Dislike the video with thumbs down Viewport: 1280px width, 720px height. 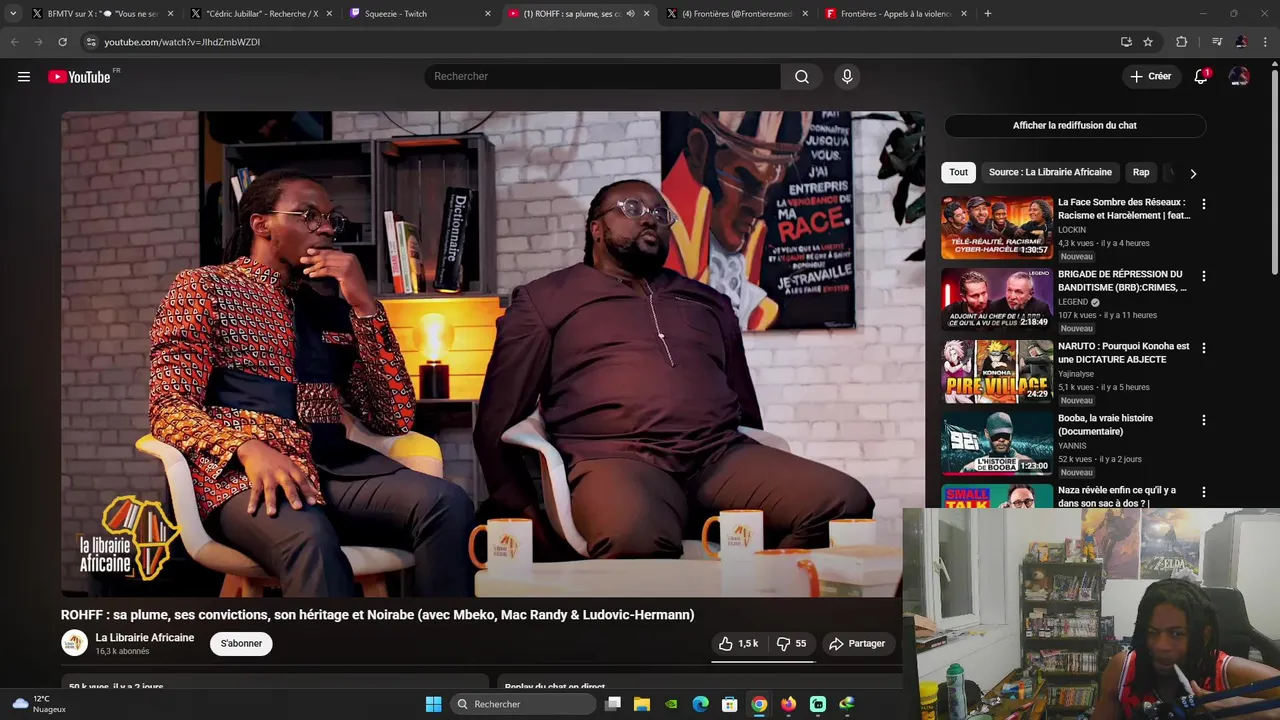pyautogui.click(x=792, y=644)
